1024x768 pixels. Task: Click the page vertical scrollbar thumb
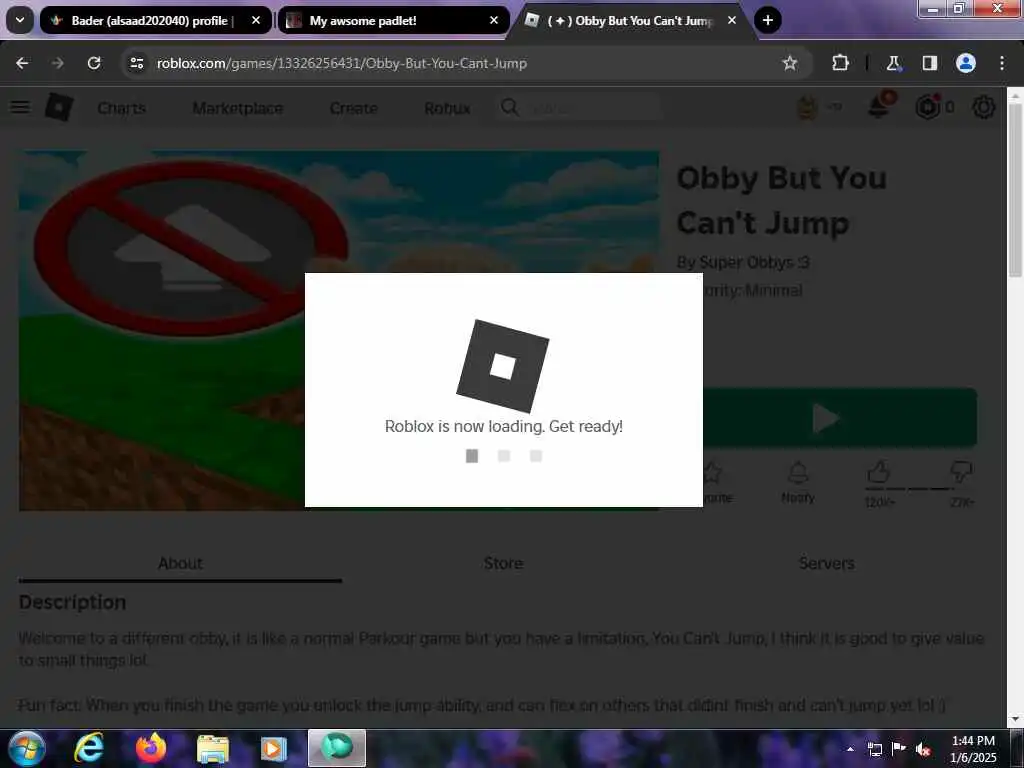click(1015, 189)
